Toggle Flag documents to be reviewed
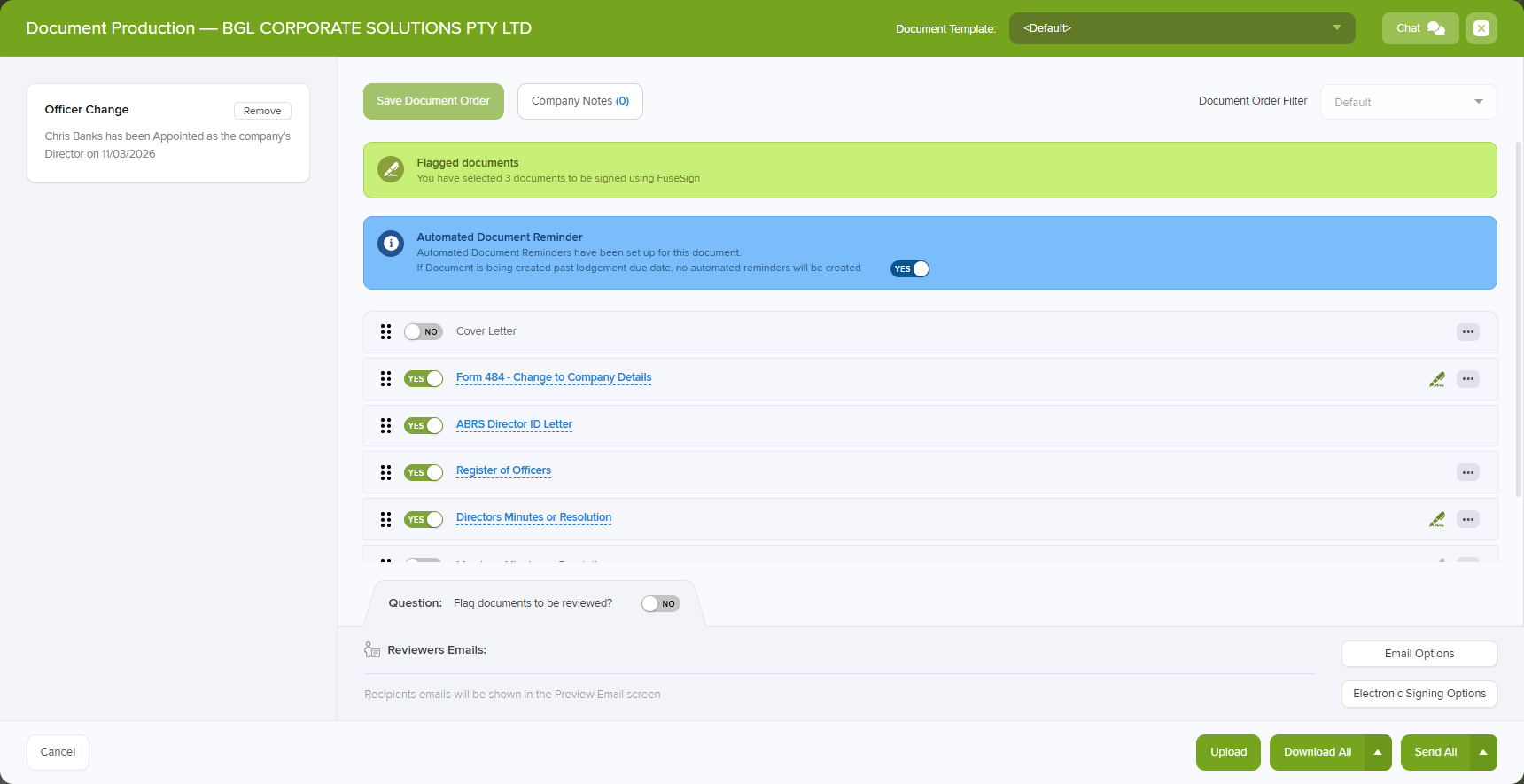Image resolution: width=1524 pixels, height=784 pixels. click(x=661, y=604)
